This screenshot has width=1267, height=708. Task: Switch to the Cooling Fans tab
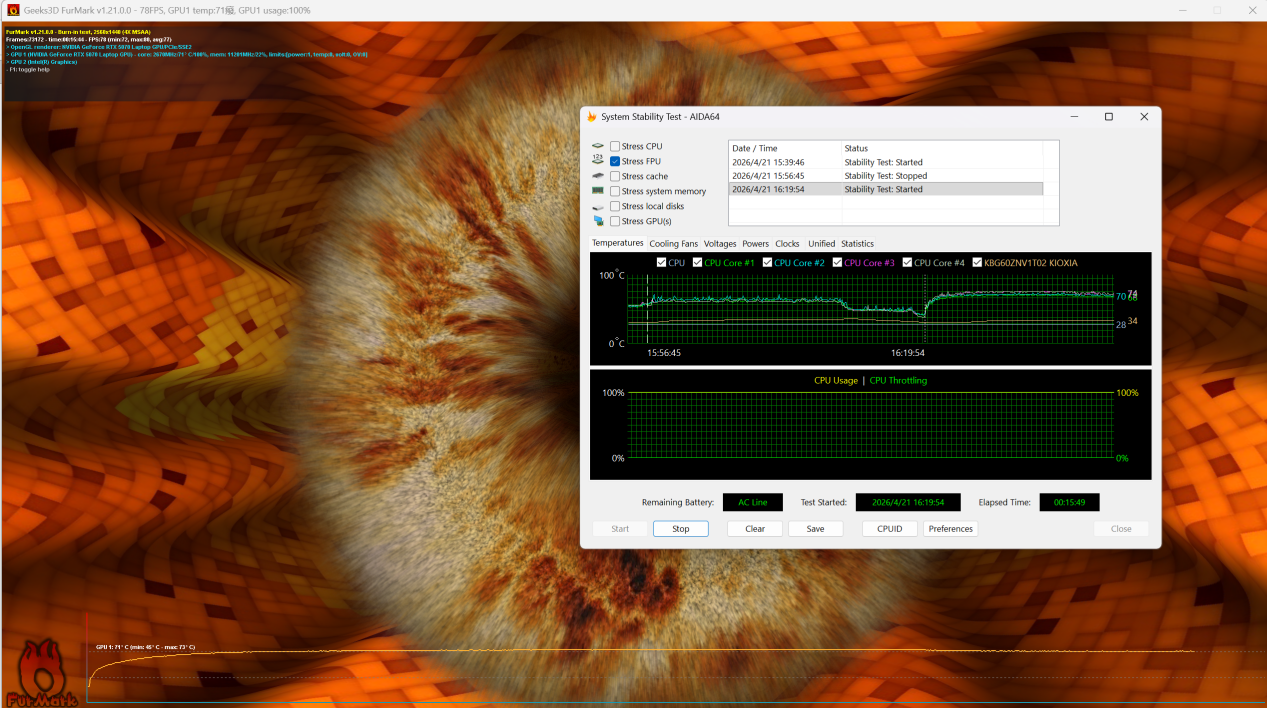pyautogui.click(x=673, y=244)
